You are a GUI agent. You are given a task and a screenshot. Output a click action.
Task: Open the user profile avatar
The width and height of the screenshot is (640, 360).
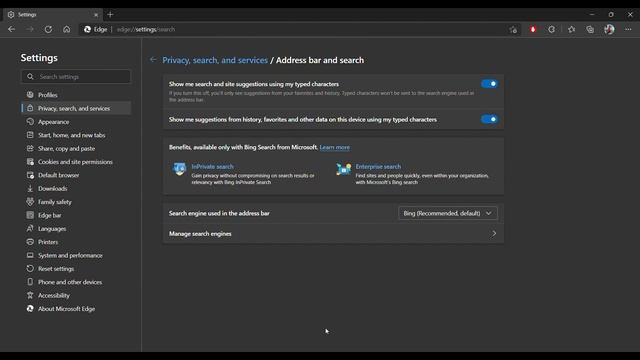(609, 29)
